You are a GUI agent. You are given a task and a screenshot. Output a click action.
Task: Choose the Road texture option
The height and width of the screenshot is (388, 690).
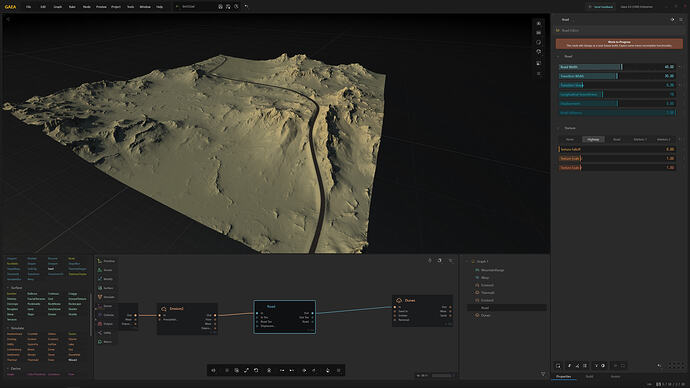click(617, 139)
